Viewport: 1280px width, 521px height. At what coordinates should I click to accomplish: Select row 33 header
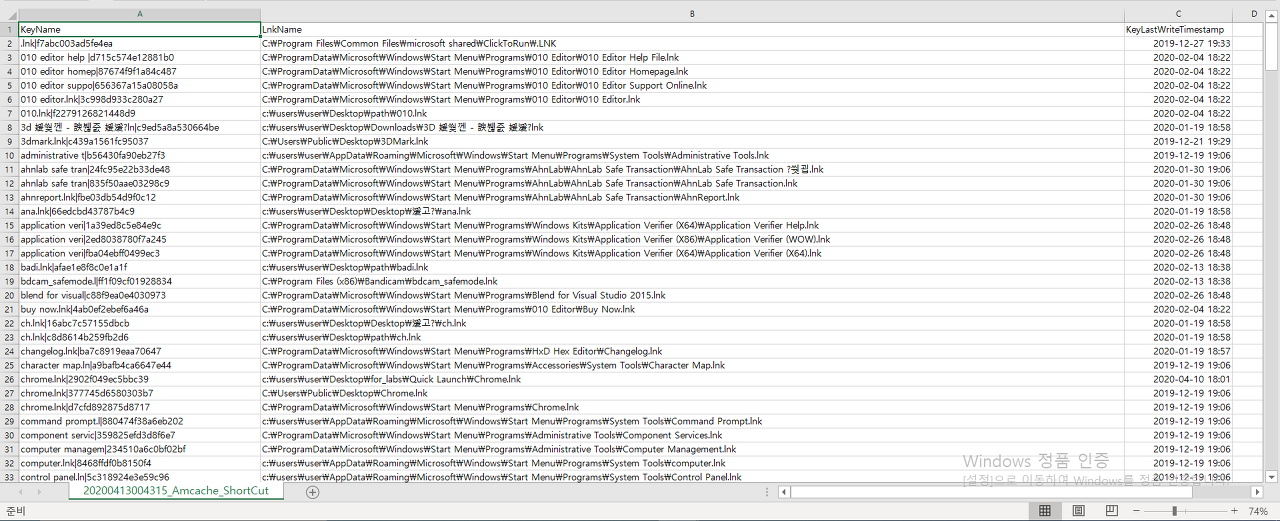pos(9,477)
